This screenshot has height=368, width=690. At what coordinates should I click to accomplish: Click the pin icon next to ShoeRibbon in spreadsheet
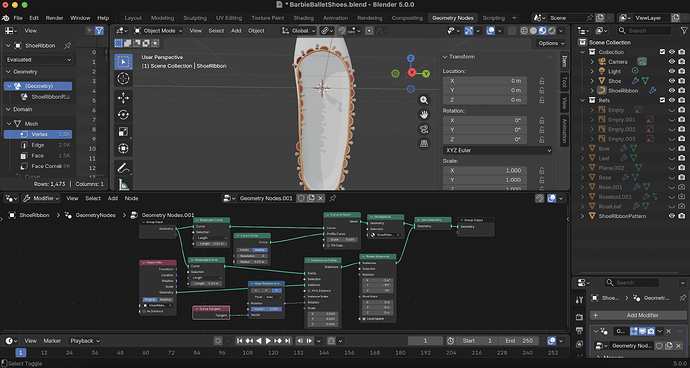[68, 45]
